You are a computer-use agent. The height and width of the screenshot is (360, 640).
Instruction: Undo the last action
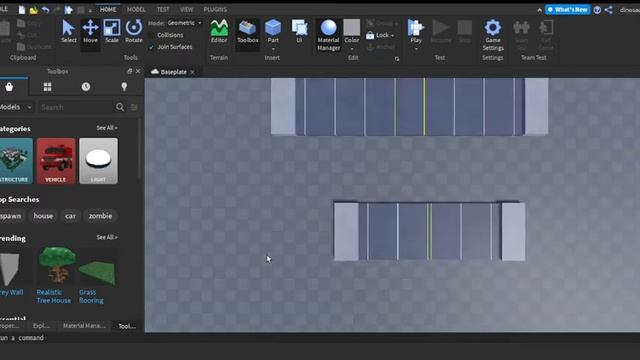point(45,10)
